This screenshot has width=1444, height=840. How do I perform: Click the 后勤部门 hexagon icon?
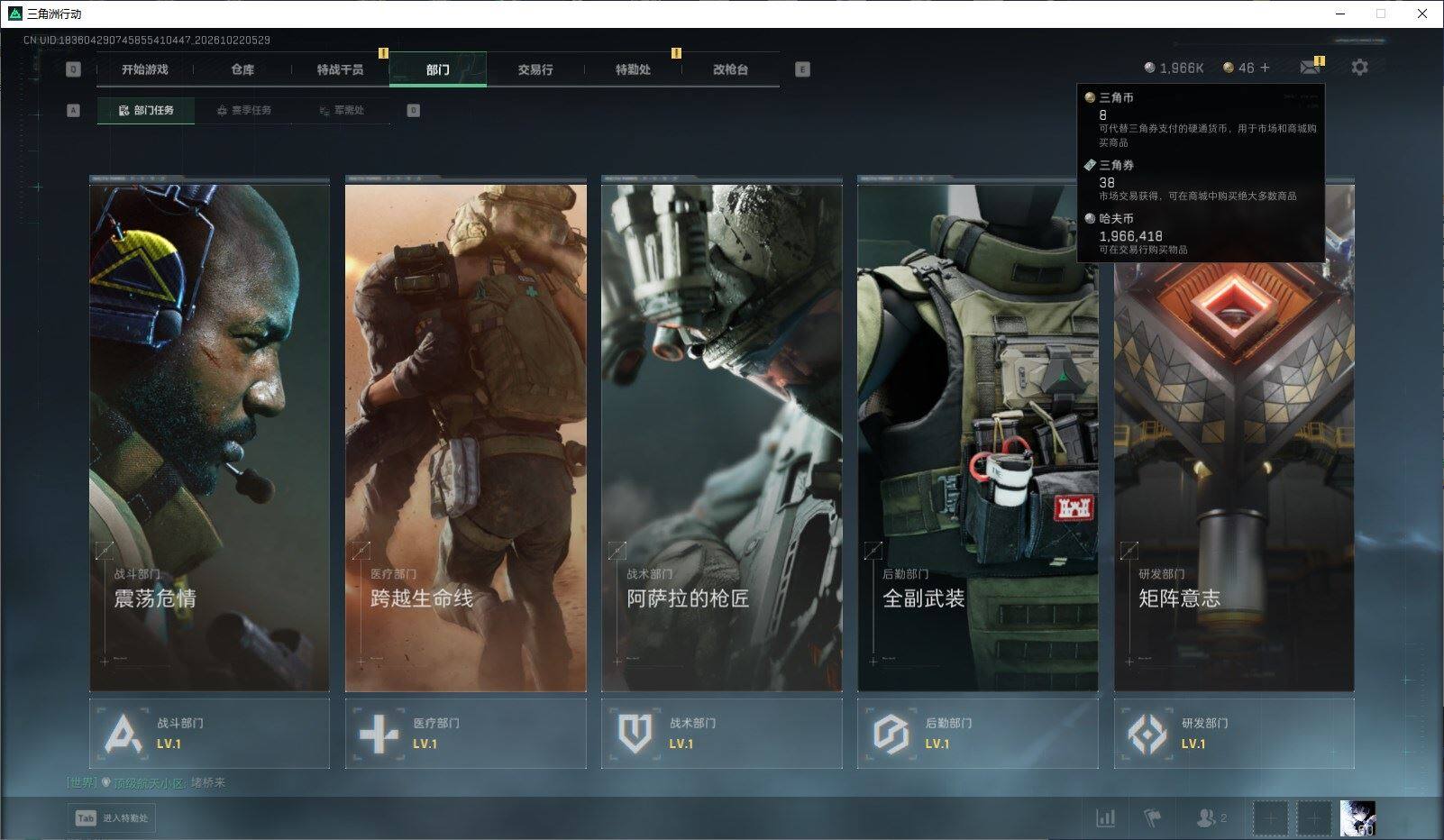891,734
